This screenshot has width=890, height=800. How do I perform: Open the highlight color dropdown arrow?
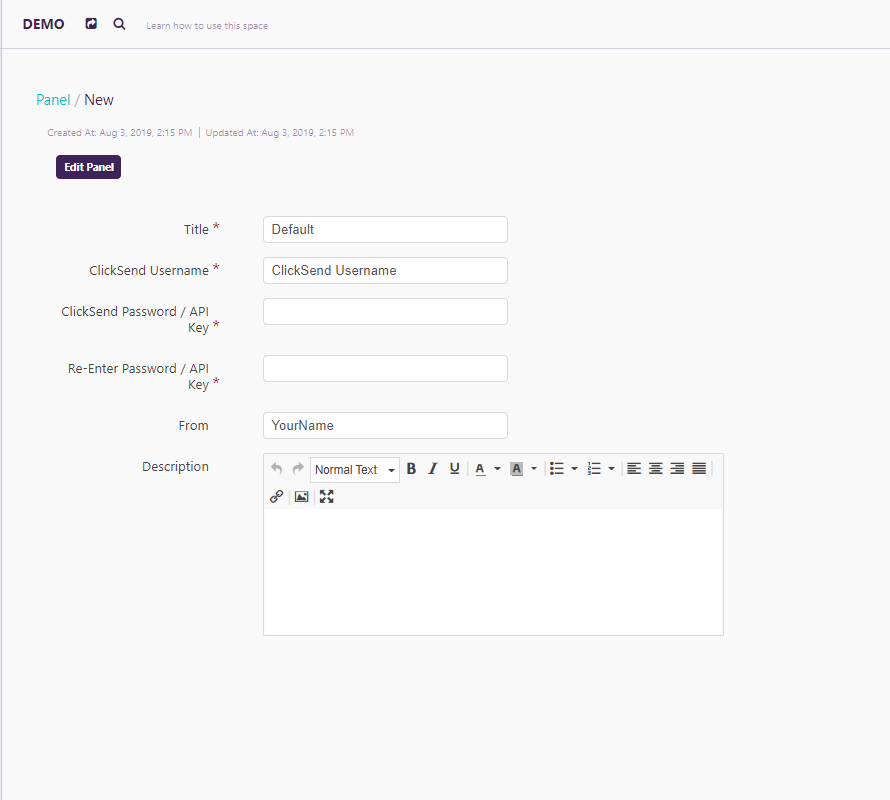click(534, 469)
